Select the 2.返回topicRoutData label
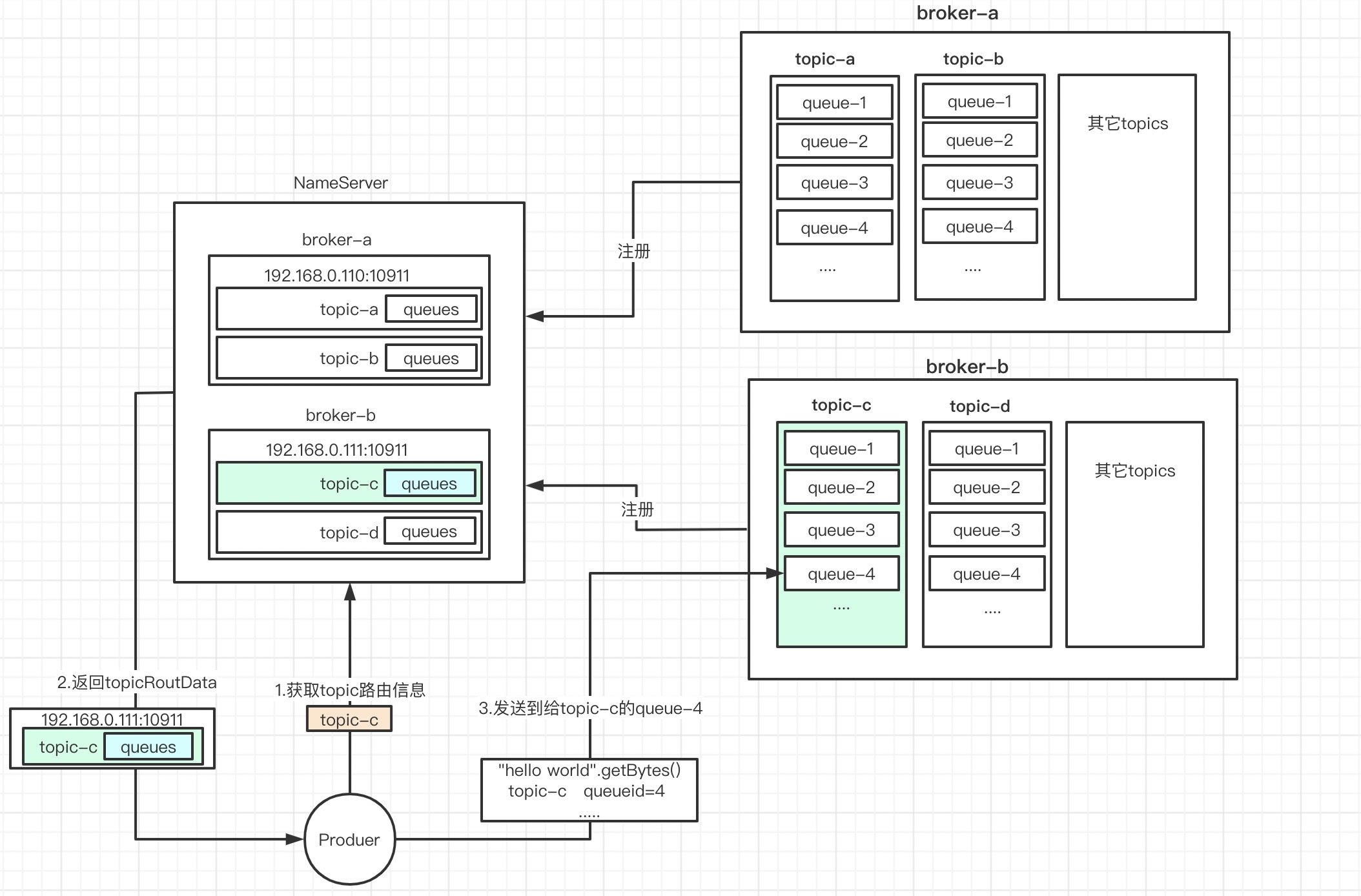This screenshot has height=896, width=1361. [137, 682]
